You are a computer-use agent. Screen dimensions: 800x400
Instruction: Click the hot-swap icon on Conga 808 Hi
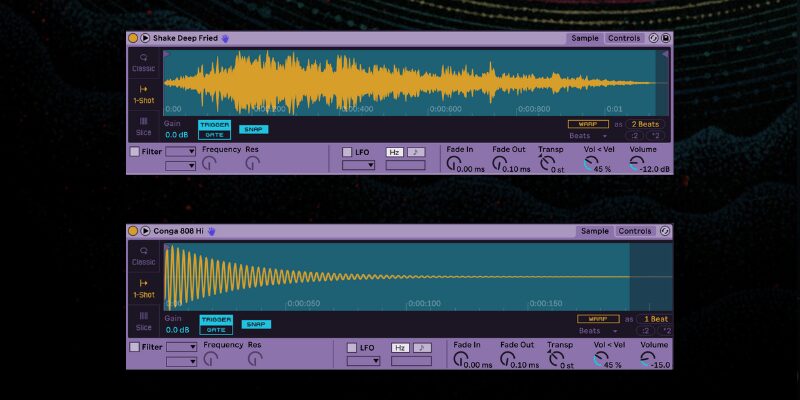click(x=666, y=231)
